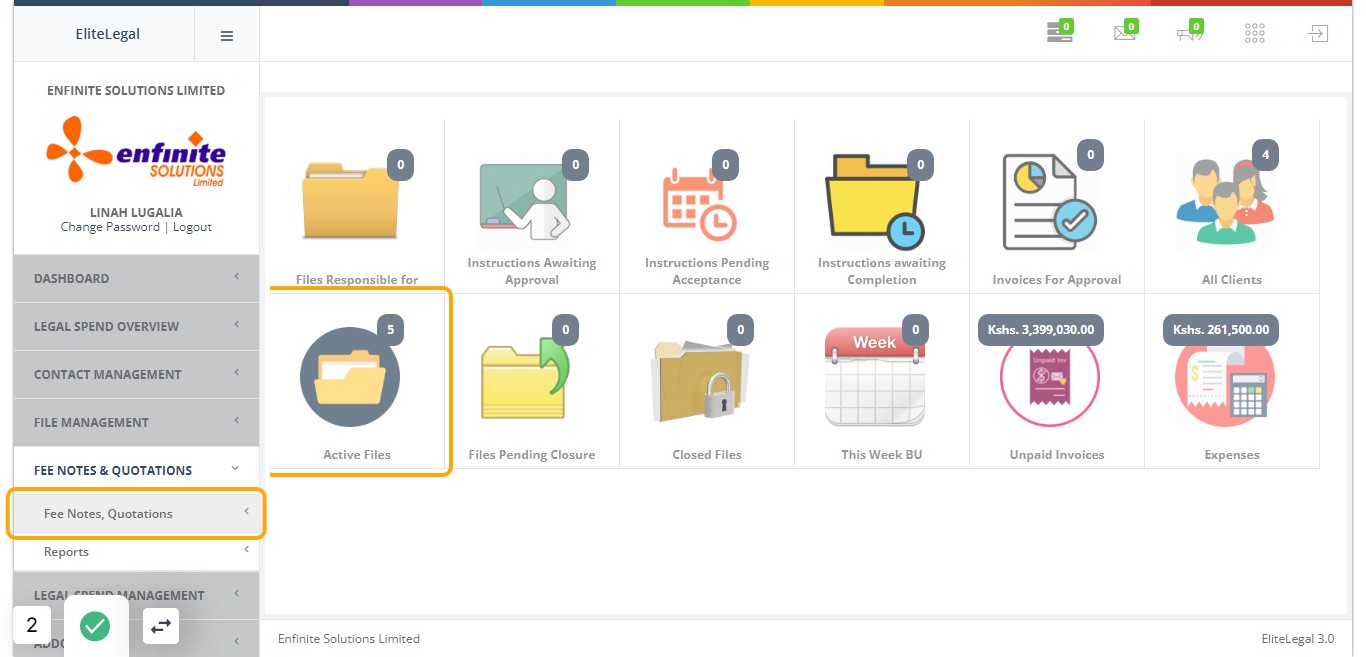This screenshot has width=1366, height=657.
Task: Expand Legal Spend Overview chevron
Action: pos(237,324)
